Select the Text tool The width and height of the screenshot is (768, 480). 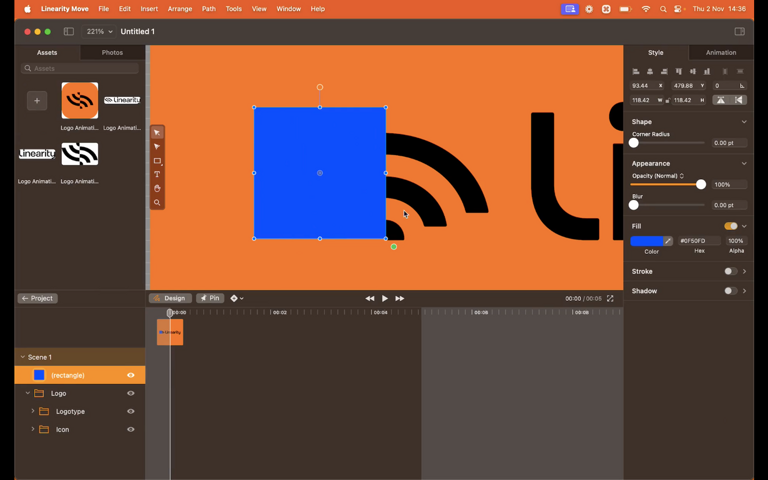click(157, 174)
